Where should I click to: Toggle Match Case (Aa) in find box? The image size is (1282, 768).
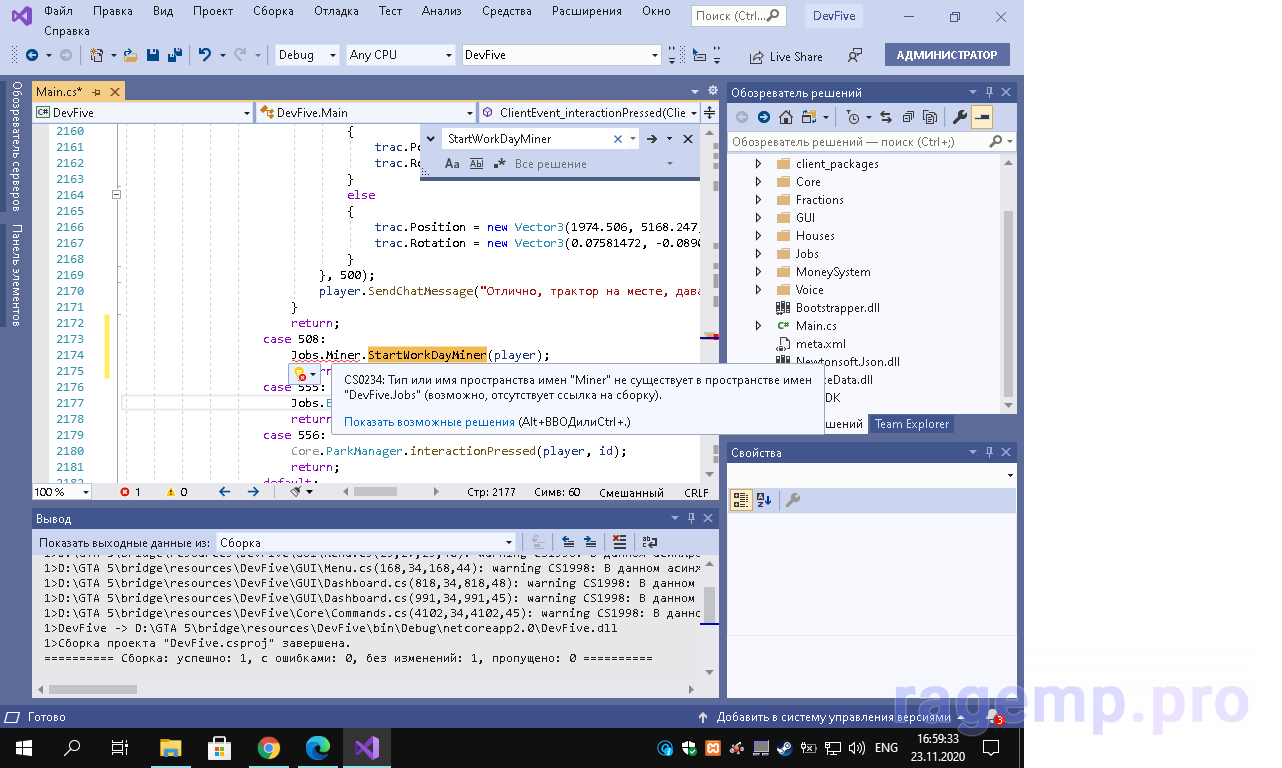click(452, 164)
